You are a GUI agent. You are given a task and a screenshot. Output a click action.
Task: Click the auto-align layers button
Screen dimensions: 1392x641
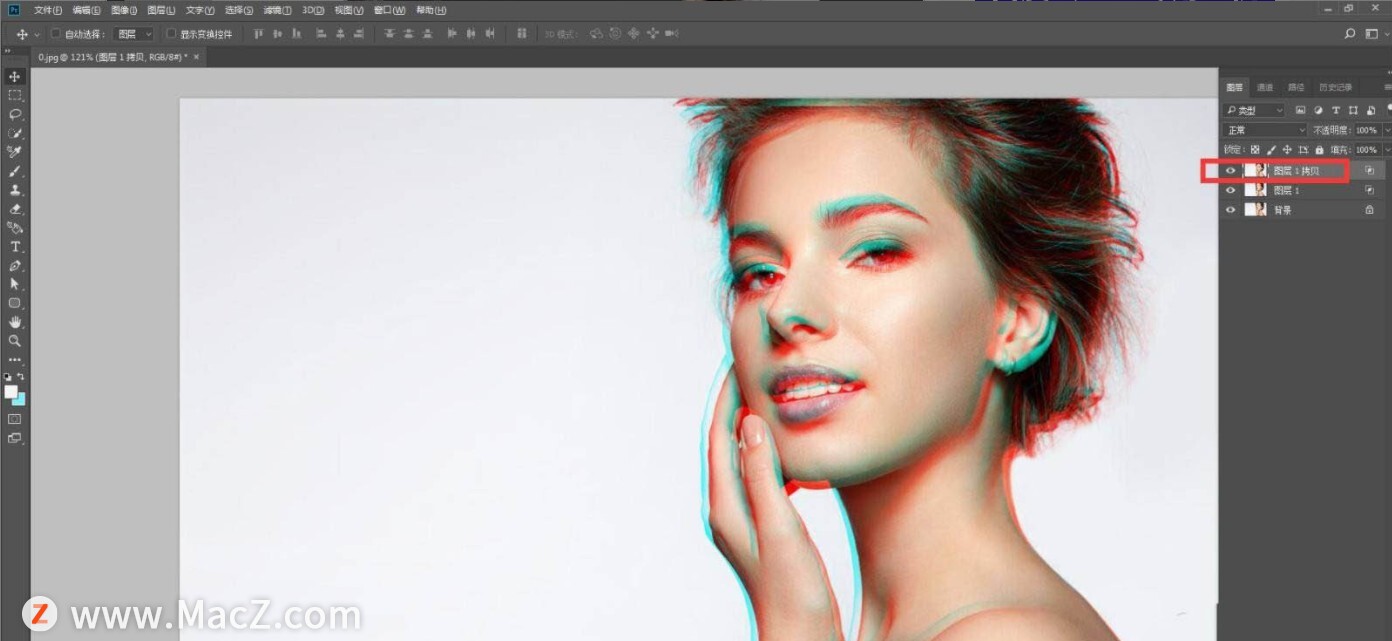pyautogui.click(x=521, y=34)
